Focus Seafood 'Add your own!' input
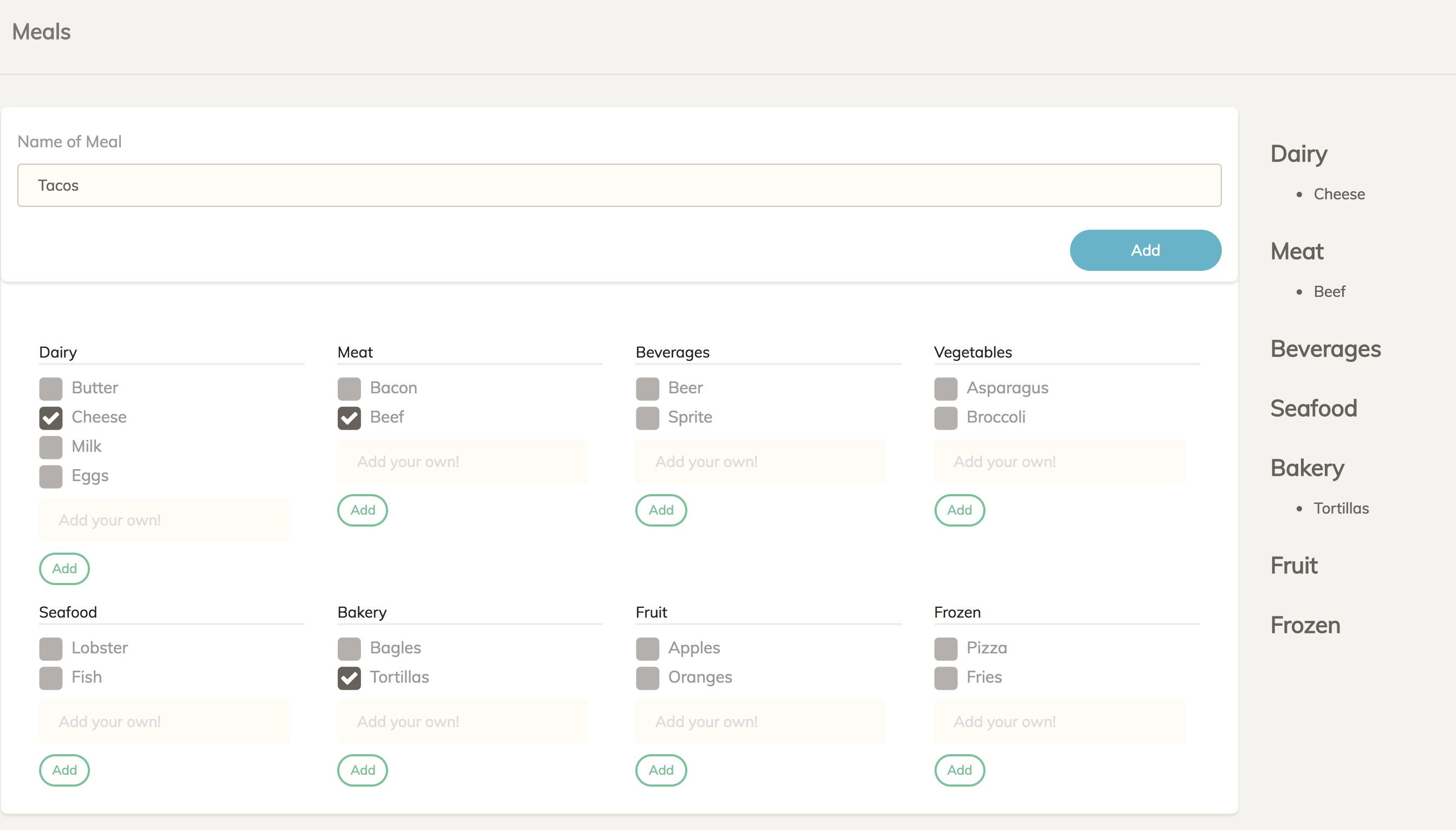The image size is (1456, 830). point(164,722)
